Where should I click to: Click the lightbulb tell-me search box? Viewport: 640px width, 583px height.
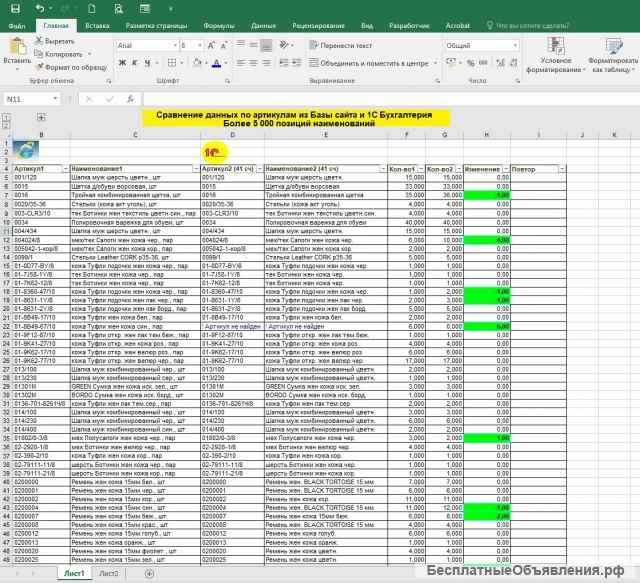[528, 26]
